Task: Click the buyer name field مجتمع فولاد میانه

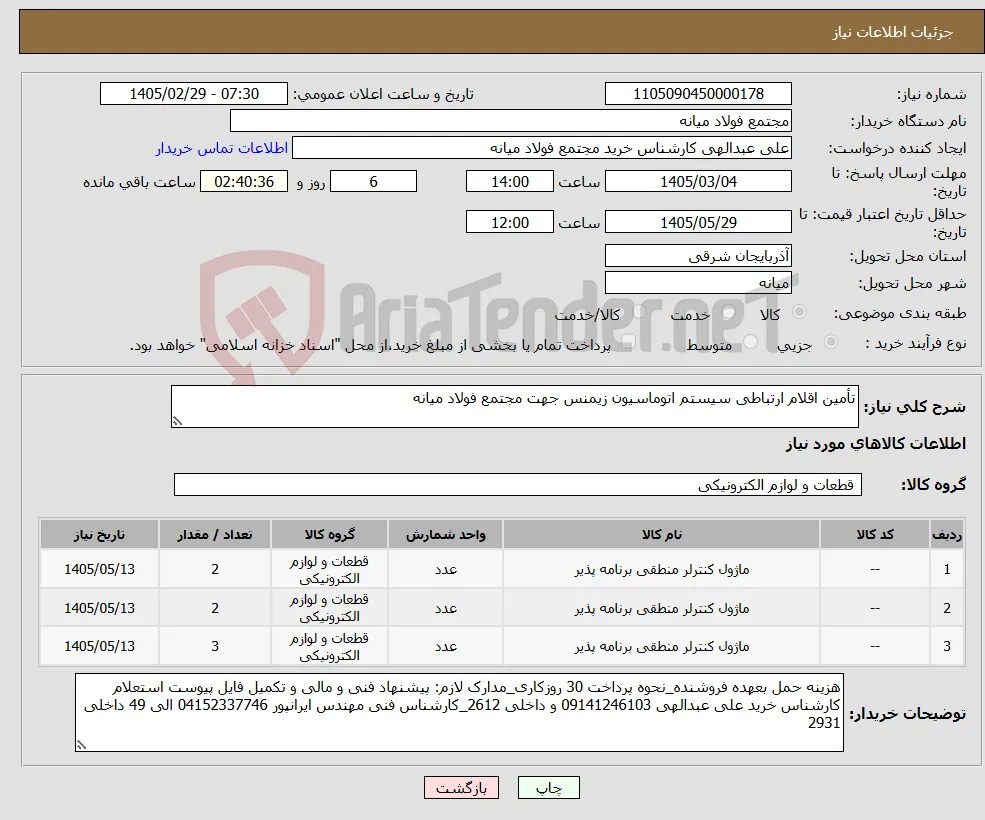Action: pos(510,121)
